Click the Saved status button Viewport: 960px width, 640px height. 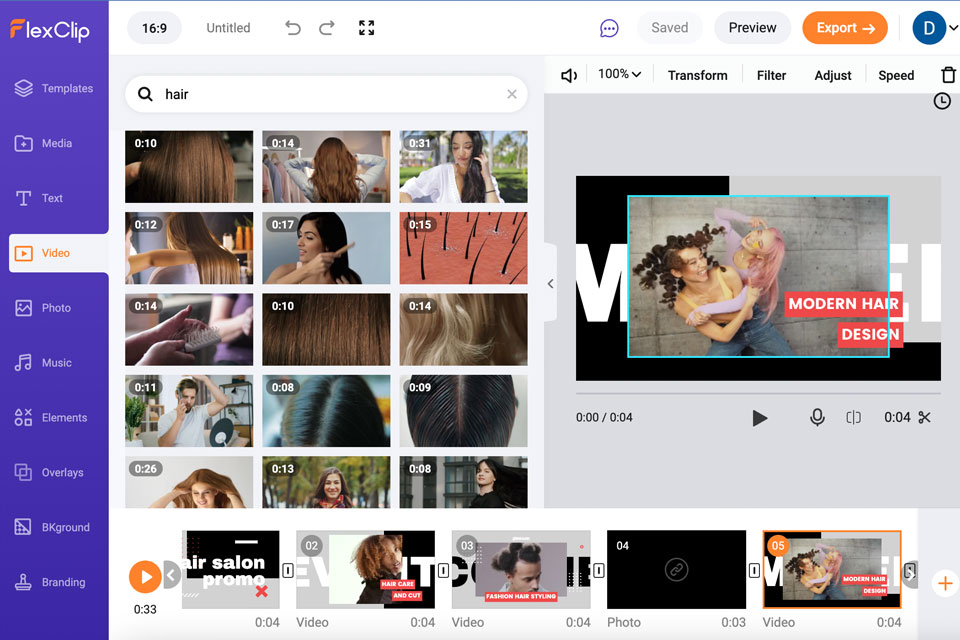[x=670, y=28]
